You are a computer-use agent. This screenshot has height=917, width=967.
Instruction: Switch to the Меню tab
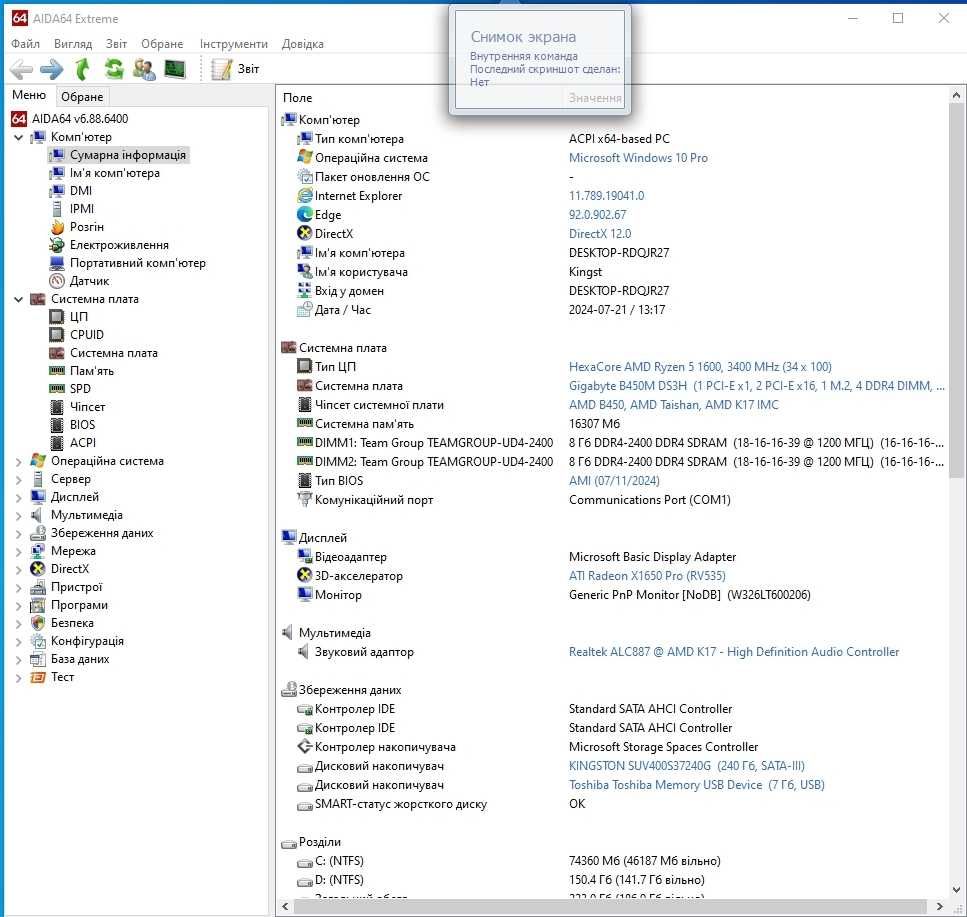[29, 95]
